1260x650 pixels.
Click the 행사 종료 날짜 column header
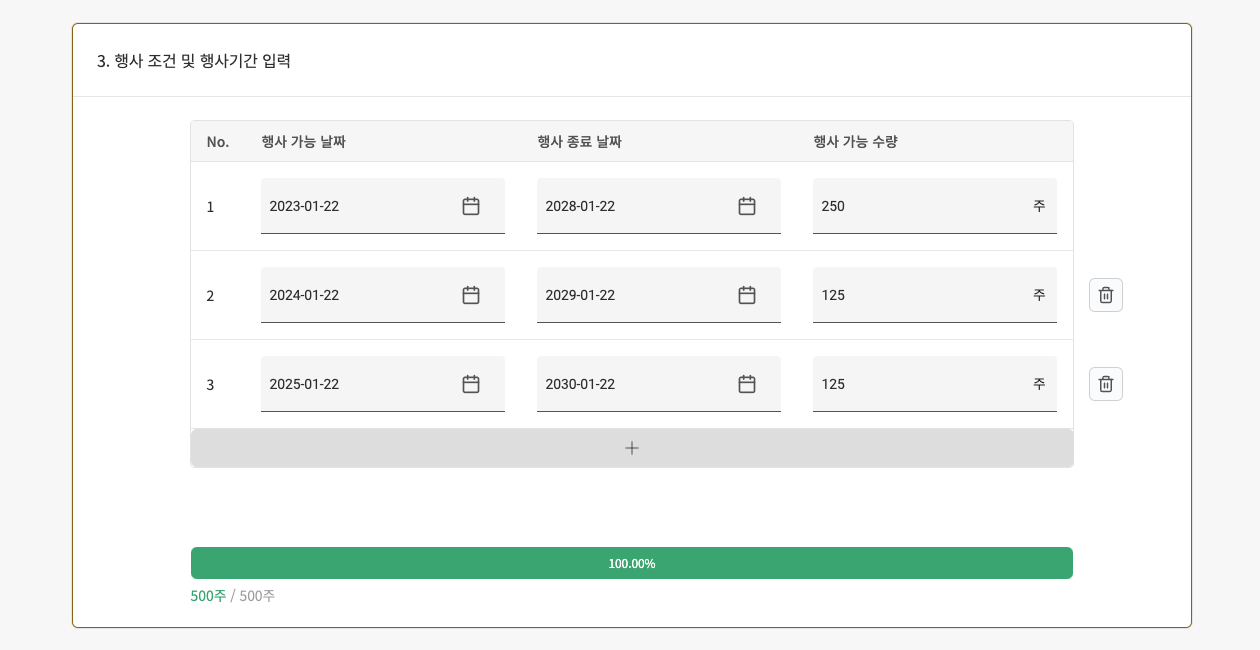pyautogui.click(x=576, y=141)
